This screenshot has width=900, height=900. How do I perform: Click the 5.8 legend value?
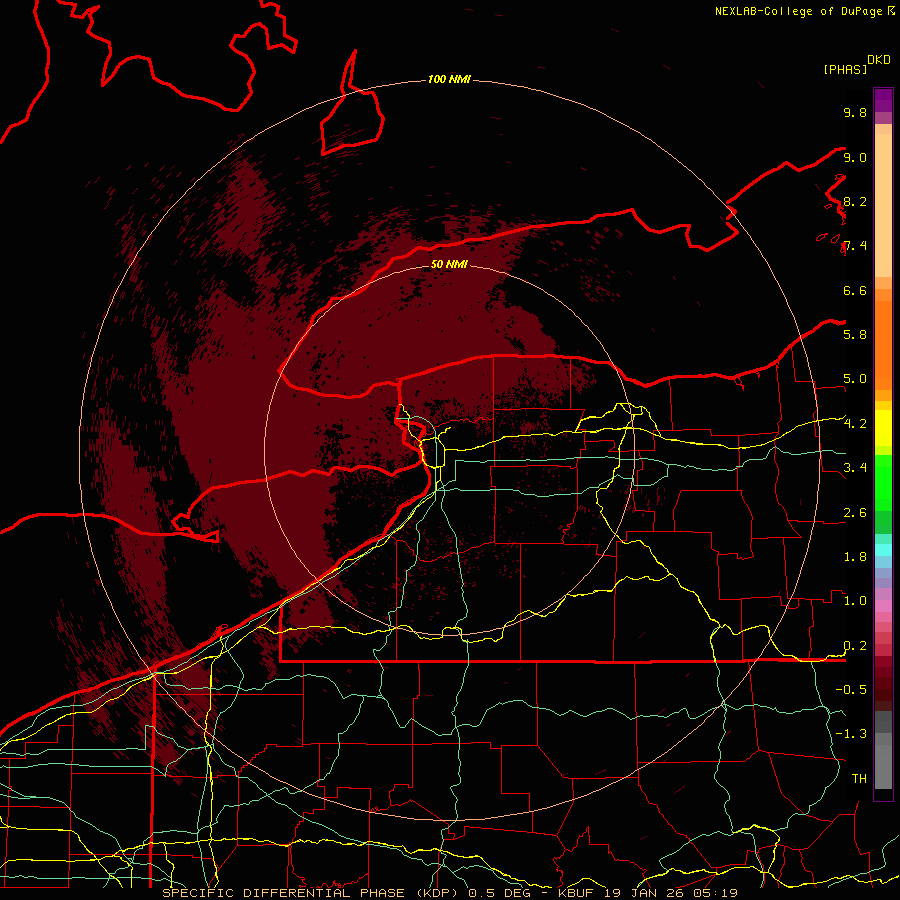tap(855, 335)
